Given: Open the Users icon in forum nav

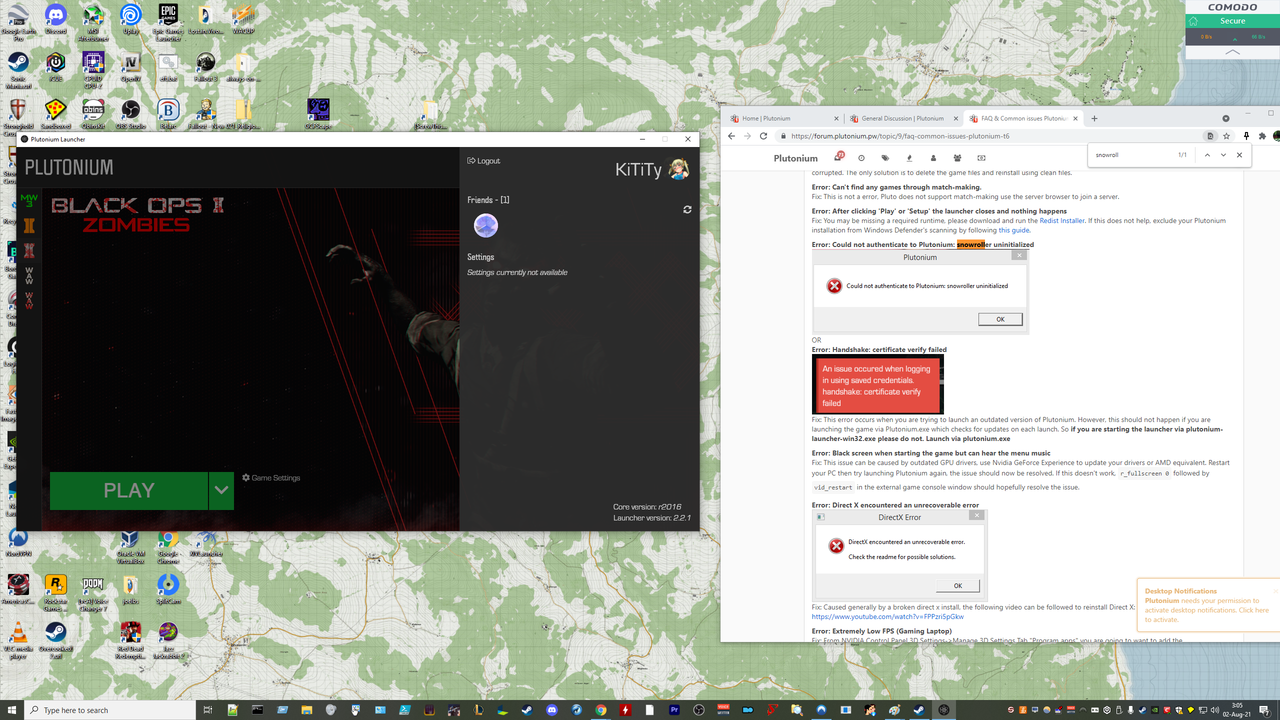Looking at the screenshot, I should pyautogui.click(x=933, y=158).
